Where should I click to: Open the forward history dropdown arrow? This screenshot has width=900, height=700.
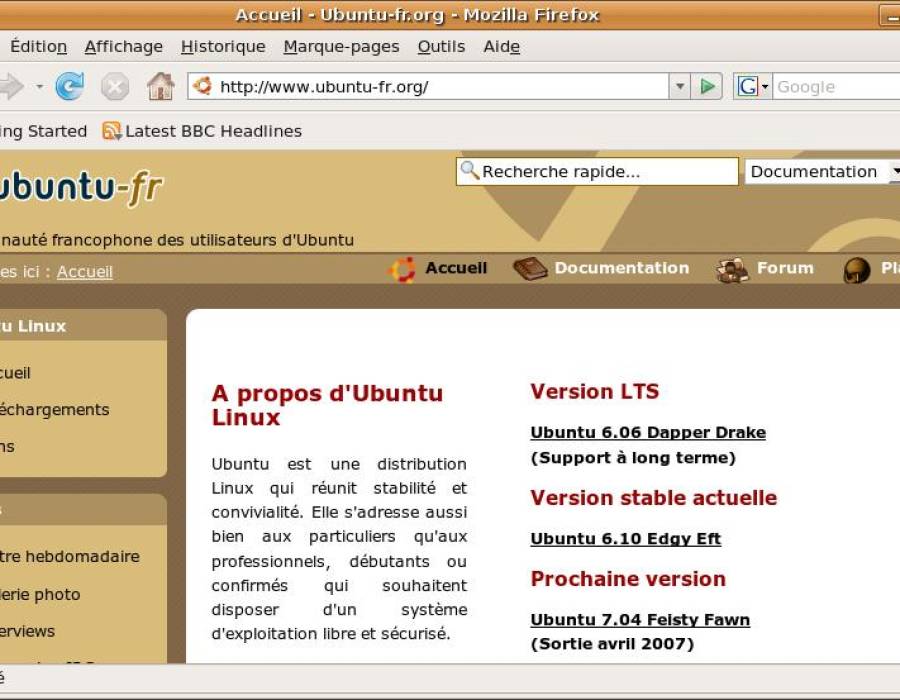40,87
